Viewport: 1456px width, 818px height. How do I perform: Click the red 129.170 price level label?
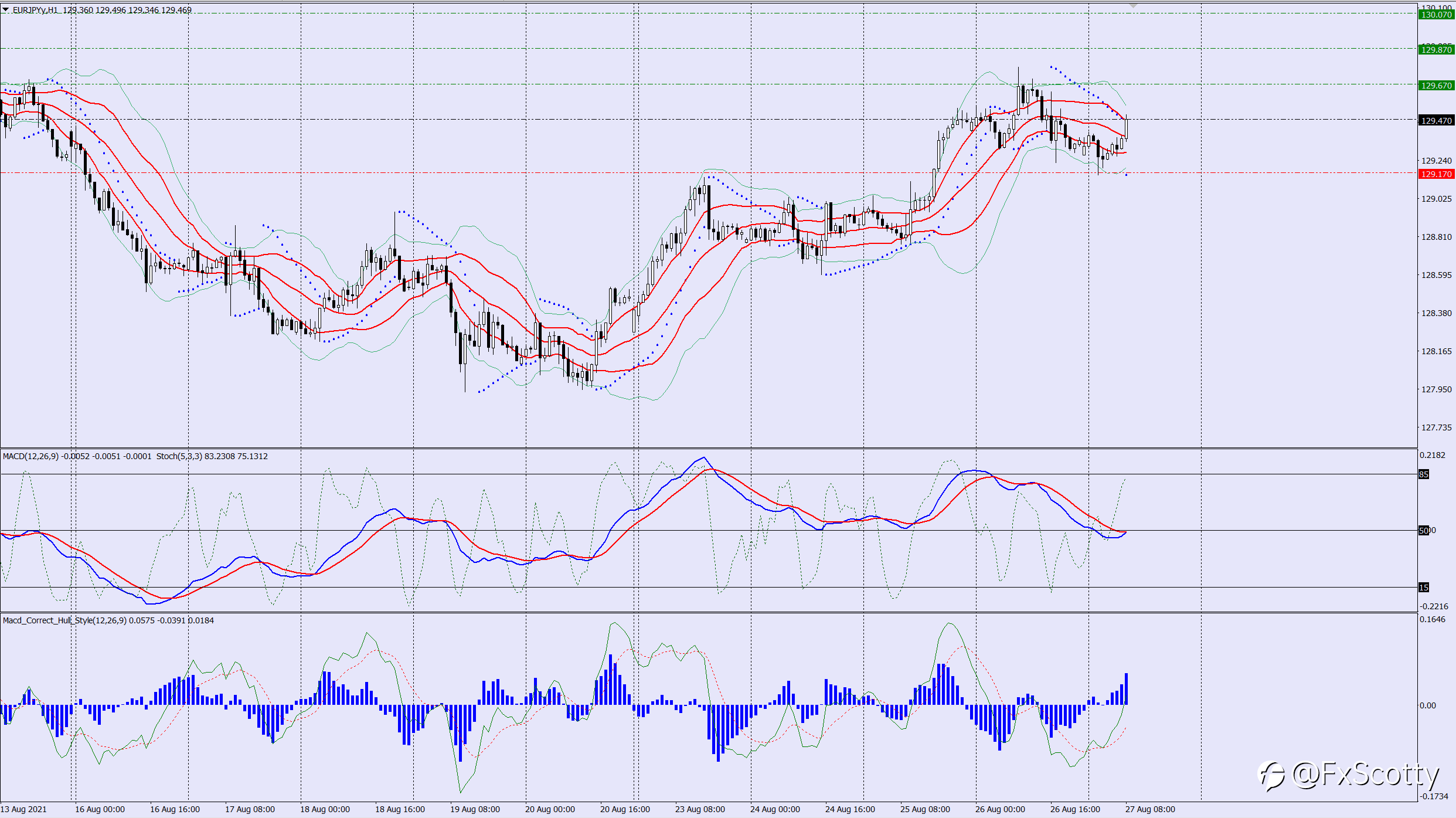[1436, 174]
